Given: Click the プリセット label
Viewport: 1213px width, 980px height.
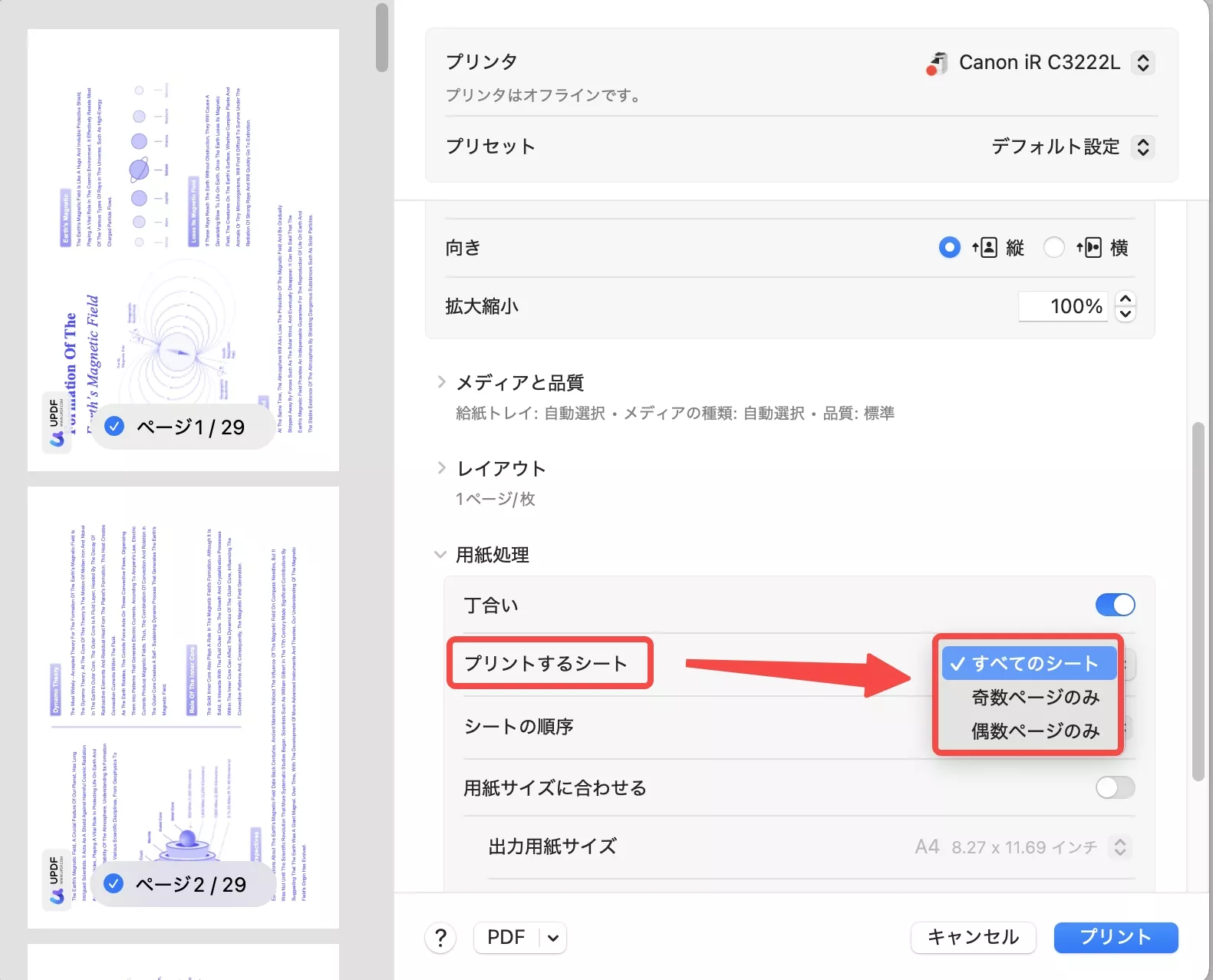Looking at the screenshot, I should click(x=490, y=147).
